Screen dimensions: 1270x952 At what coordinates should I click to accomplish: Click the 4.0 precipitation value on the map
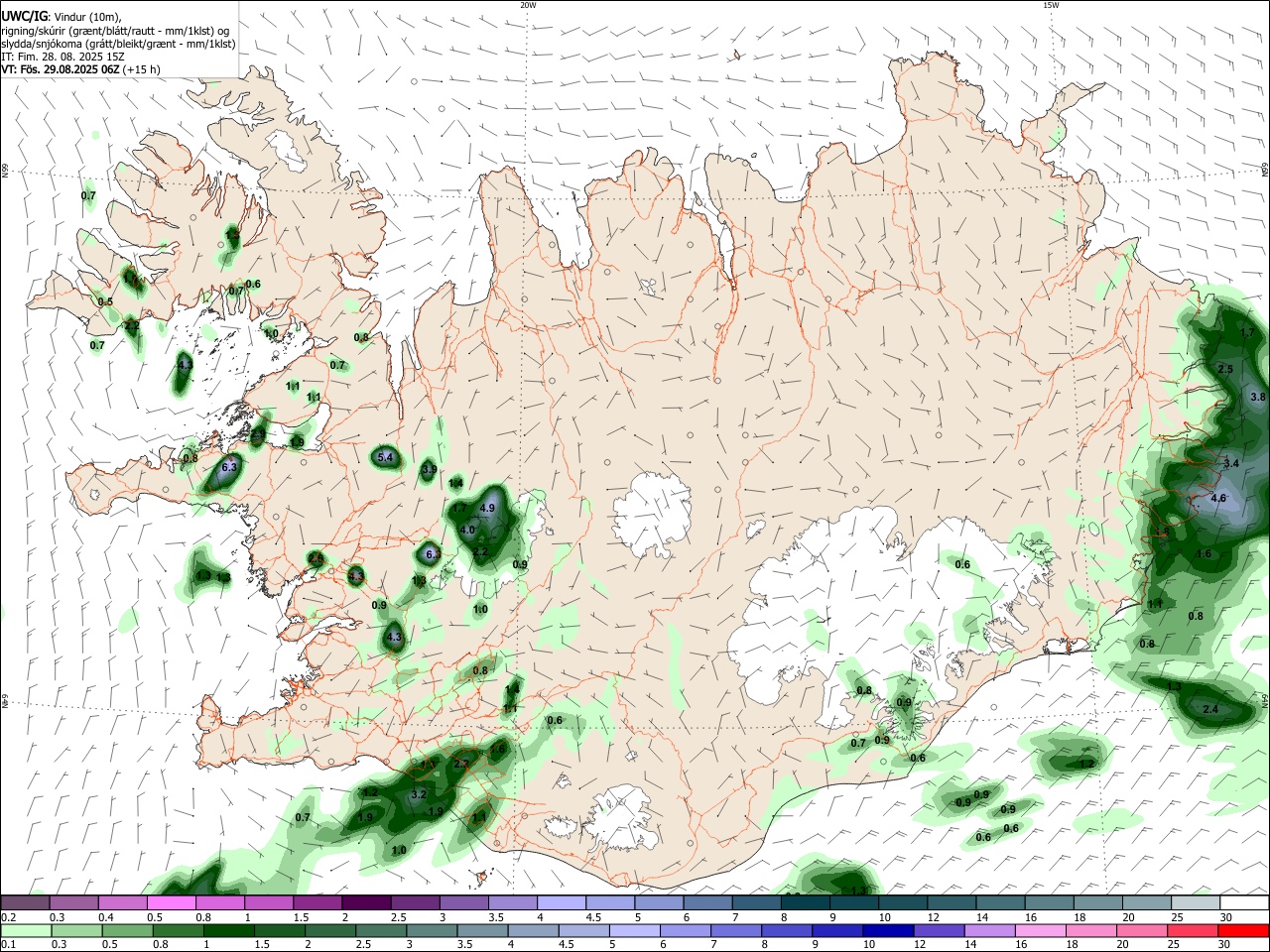(468, 530)
